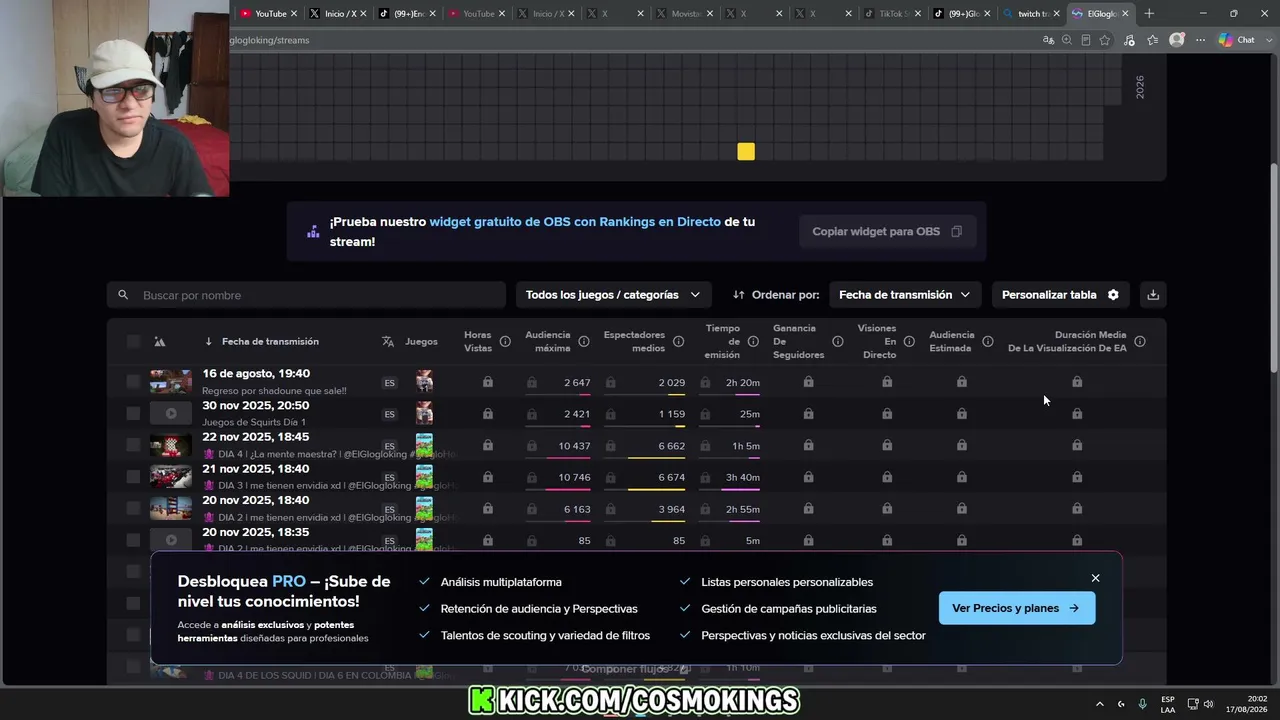Click Ganancia de Seguidores lock for 30 nov 20:50 stream
The width and height of the screenshot is (1280, 720).
(808, 414)
